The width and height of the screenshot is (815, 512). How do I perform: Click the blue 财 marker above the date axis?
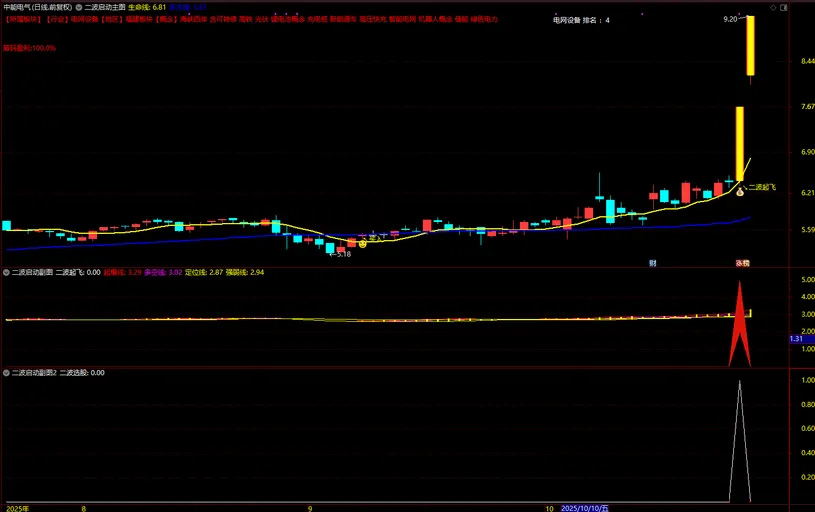(x=652, y=263)
